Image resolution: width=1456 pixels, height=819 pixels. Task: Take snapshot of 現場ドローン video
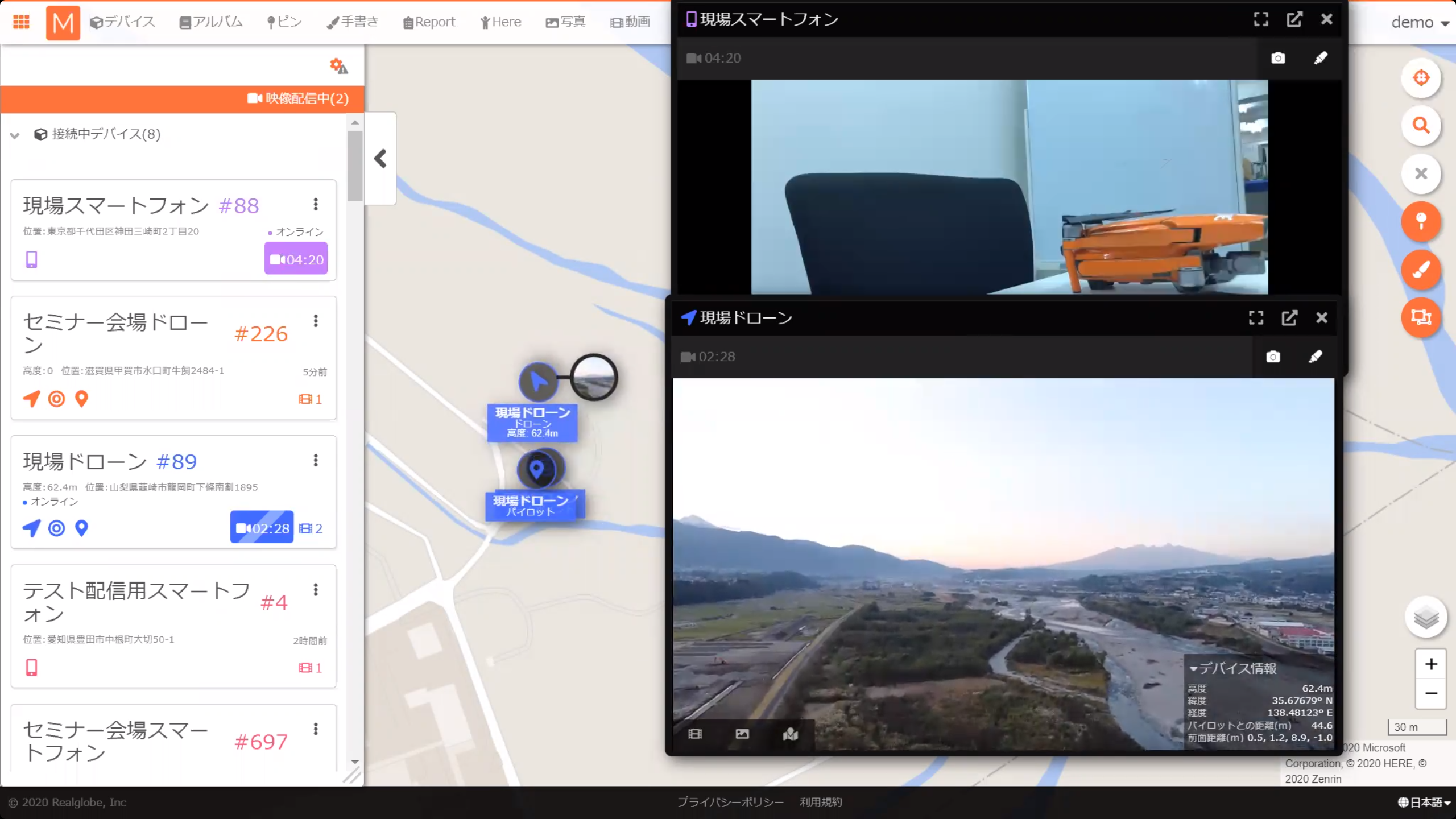pos(1273,357)
